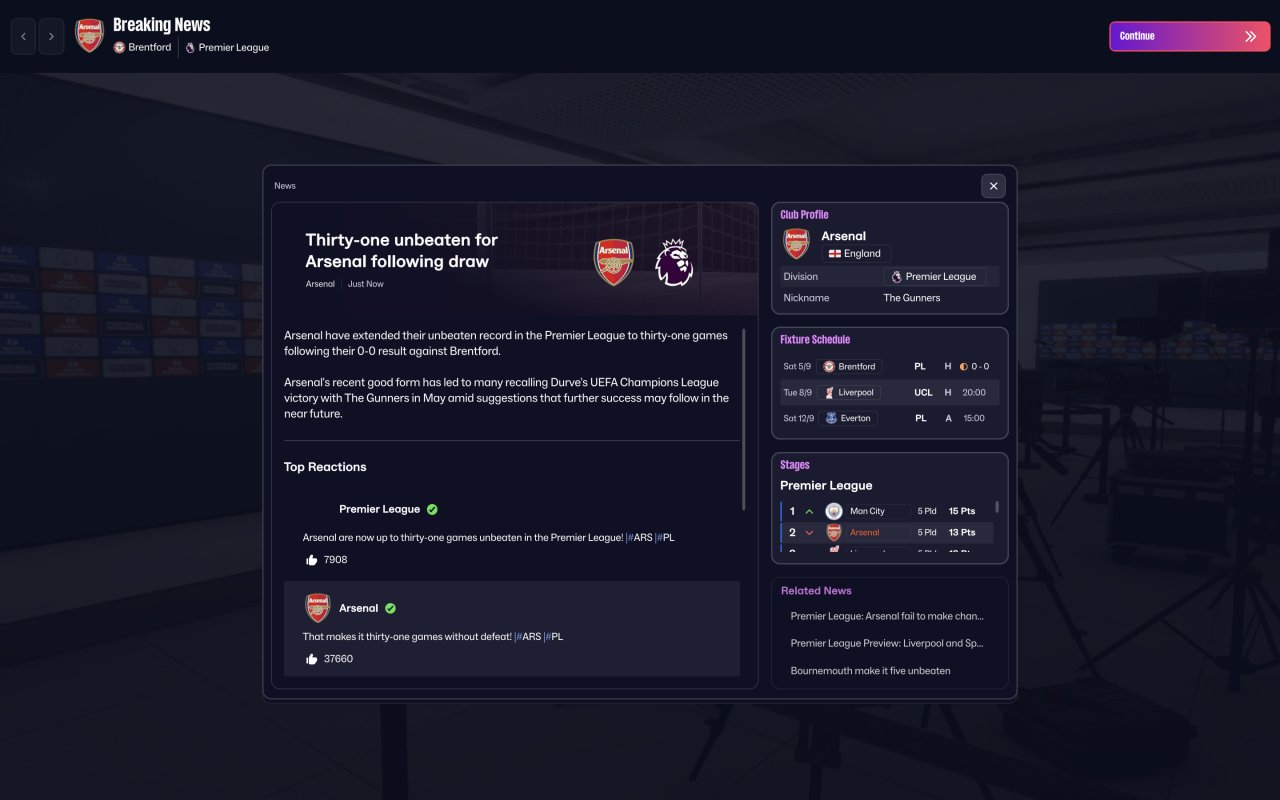Click the back navigation arrow

pos(23,37)
